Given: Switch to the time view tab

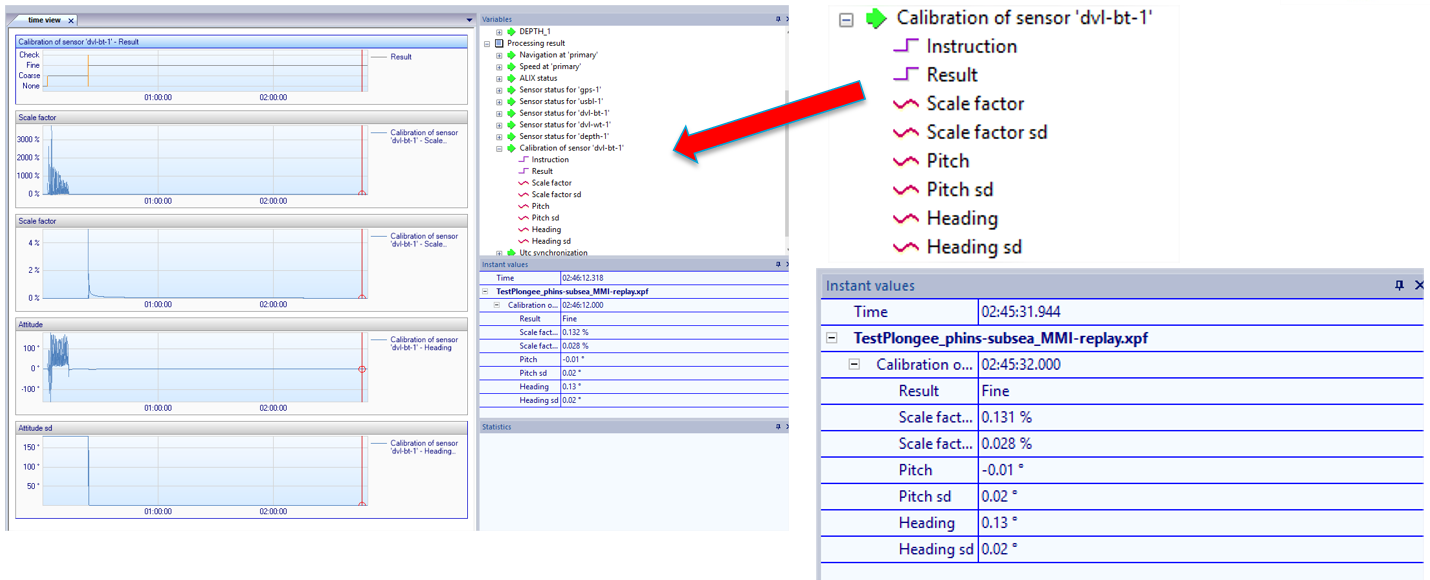Looking at the screenshot, I should pos(44,20).
